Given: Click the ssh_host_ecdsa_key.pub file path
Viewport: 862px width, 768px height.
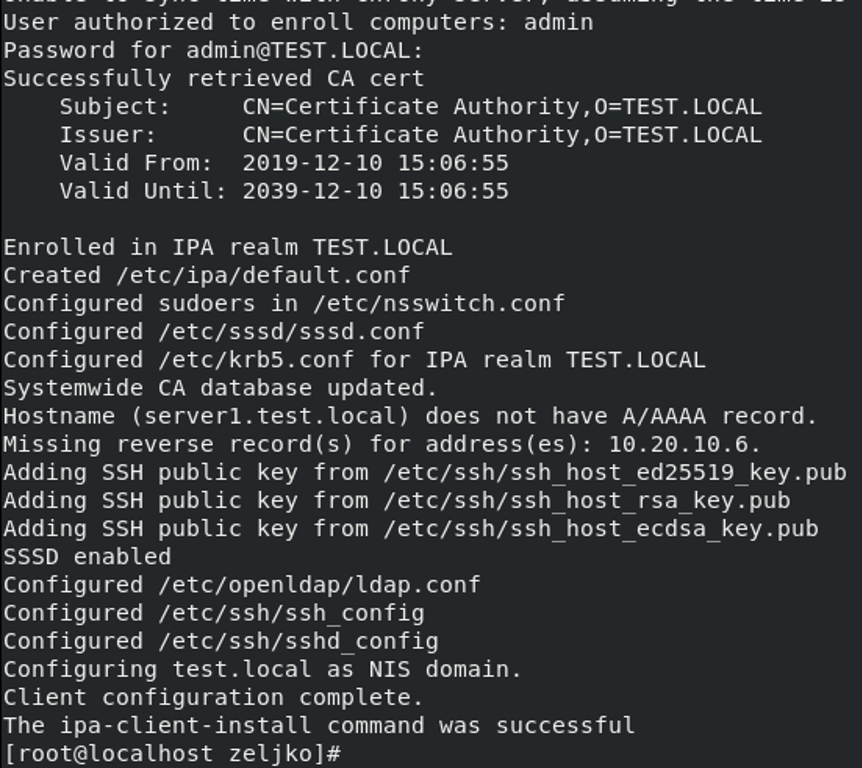Looking at the screenshot, I should (x=601, y=528).
